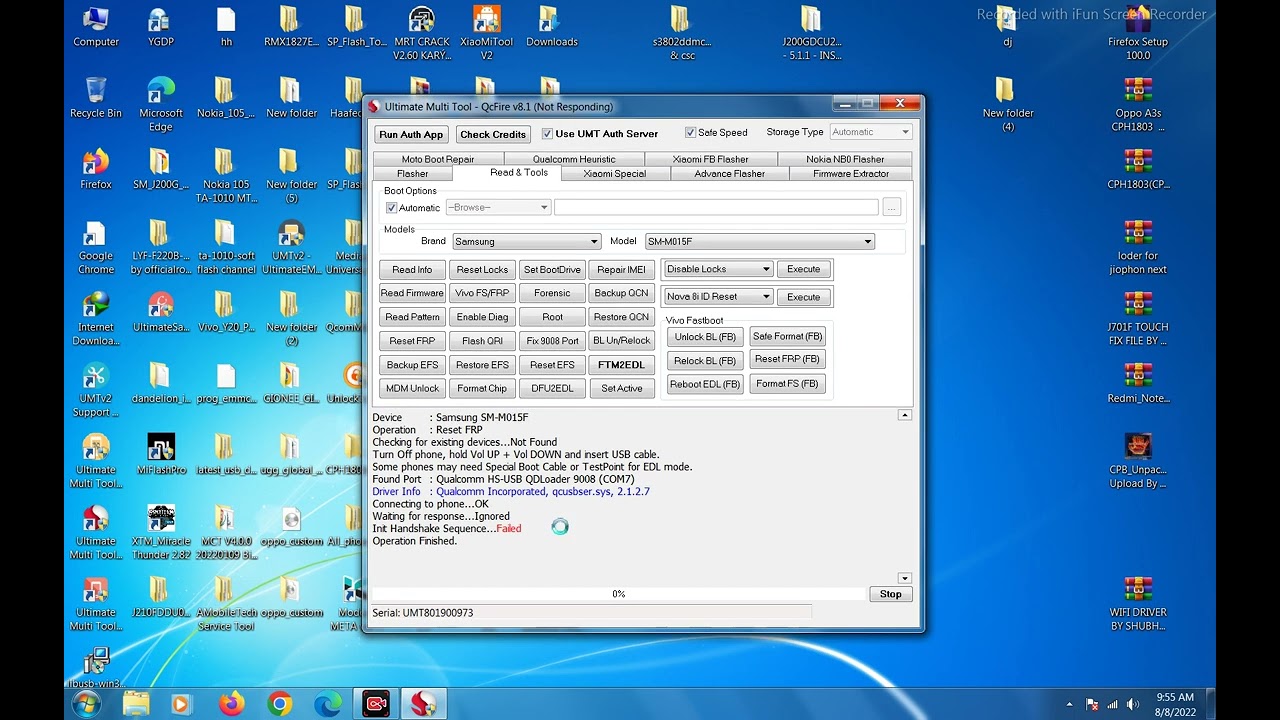Open the Model dropdown showing SM-M015F
1280x720 pixels.
click(760, 241)
